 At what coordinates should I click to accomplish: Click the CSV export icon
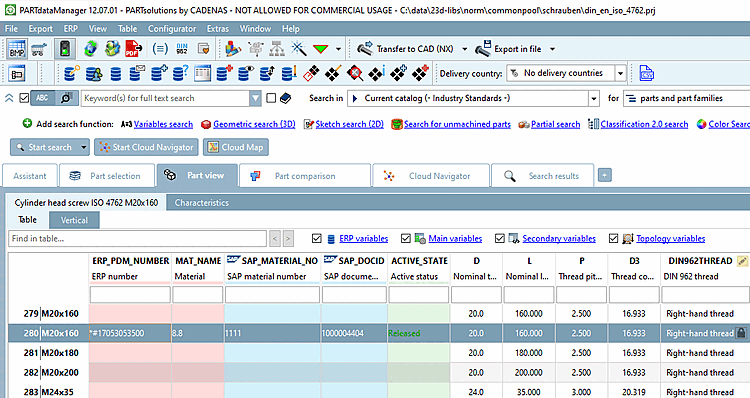click(646, 73)
